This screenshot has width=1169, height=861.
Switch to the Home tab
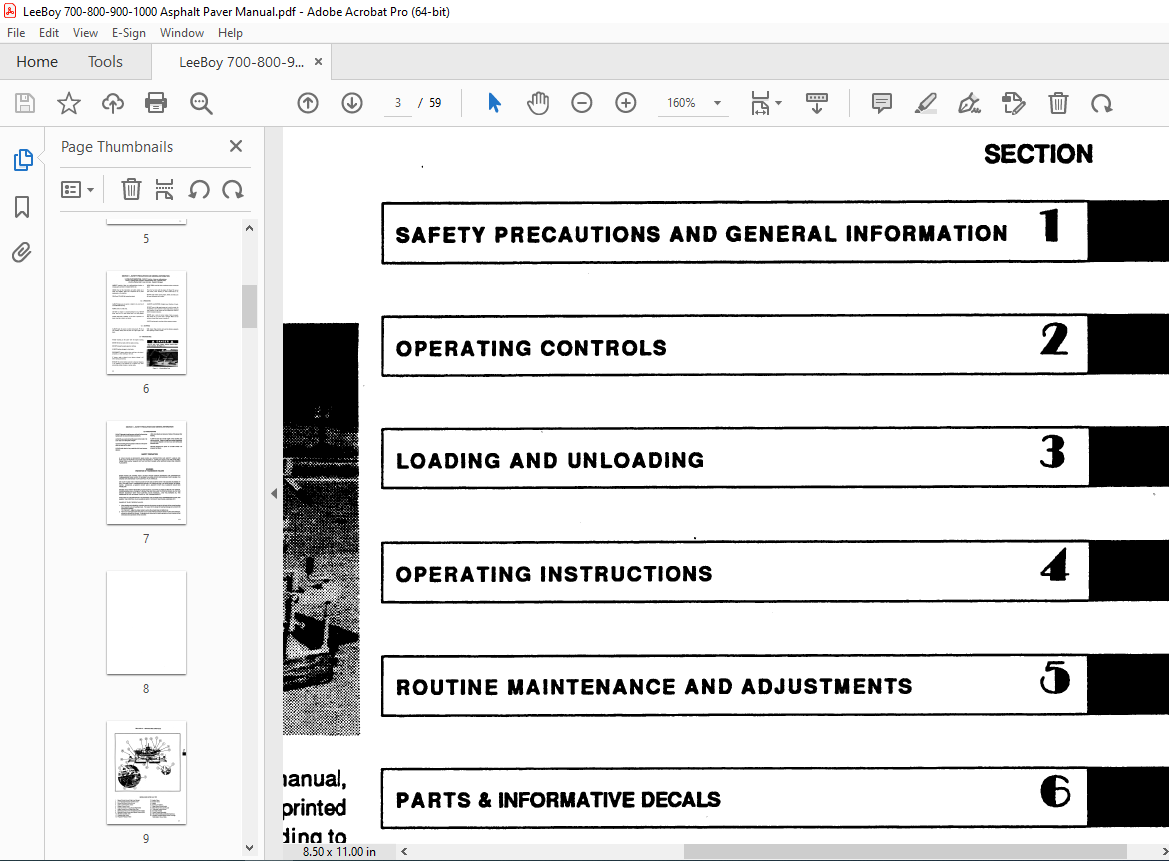pyautogui.click(x=37, y=62)
